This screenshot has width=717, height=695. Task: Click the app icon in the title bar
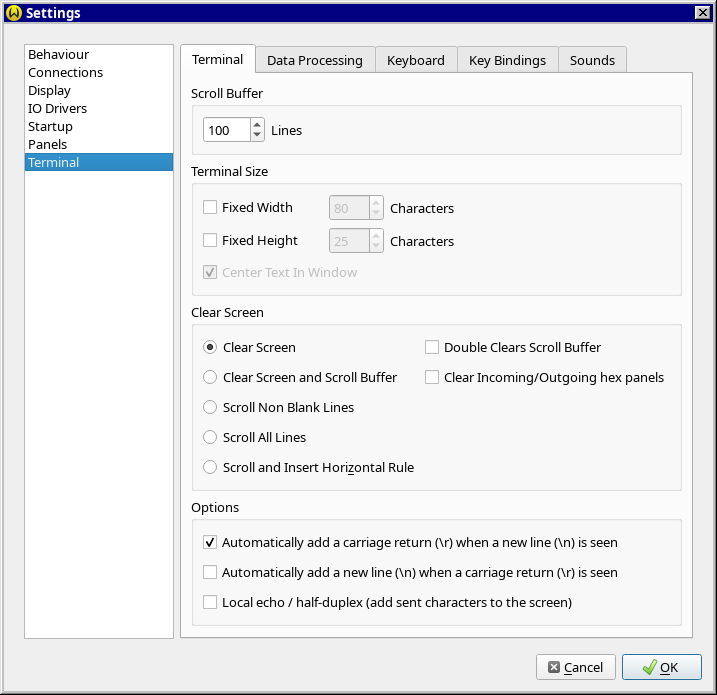[x=13, y=13]
